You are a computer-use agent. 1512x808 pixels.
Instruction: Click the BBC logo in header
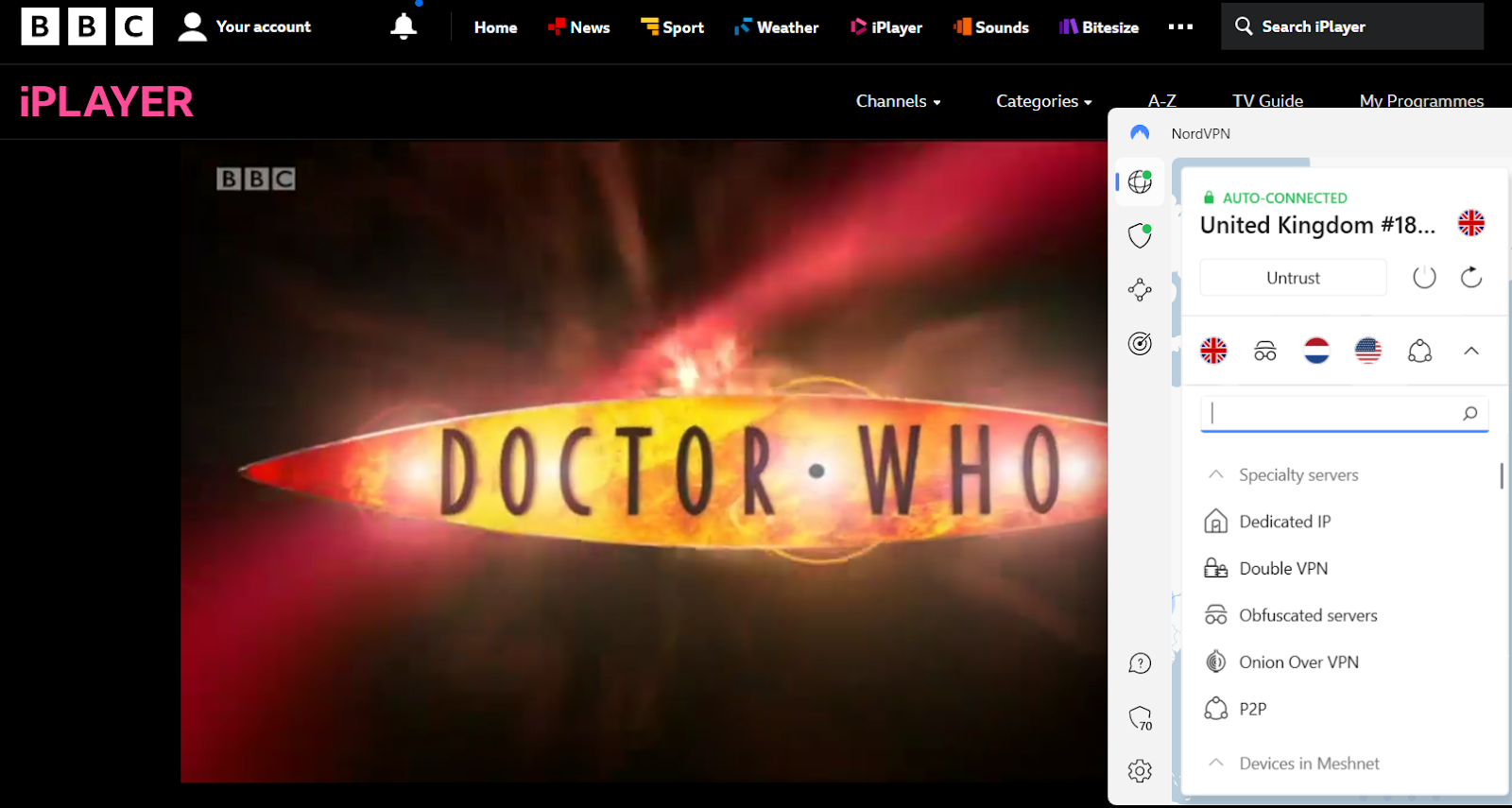click(x=87, y=26)
